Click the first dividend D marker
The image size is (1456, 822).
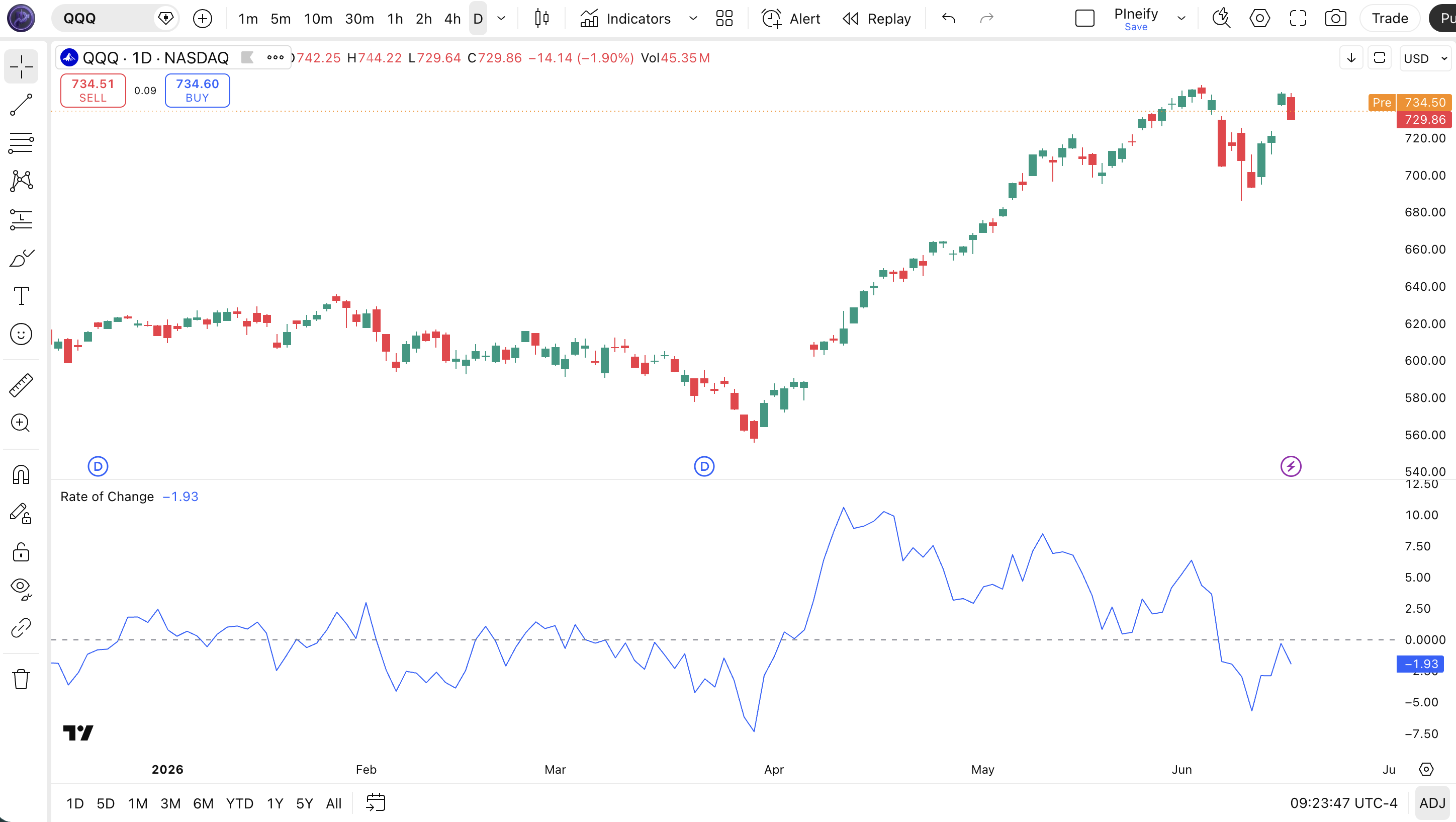[x=98, y=466]
